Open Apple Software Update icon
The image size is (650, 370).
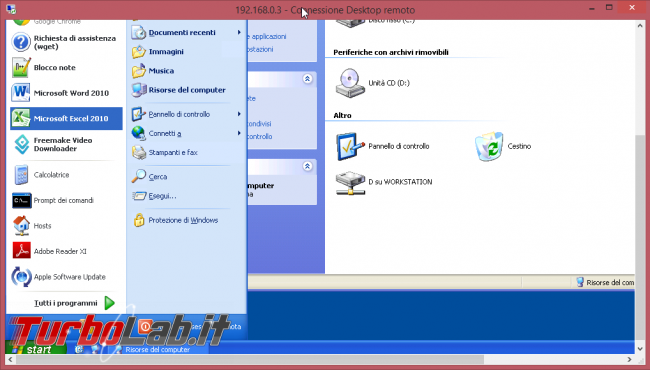coord(22,277)
